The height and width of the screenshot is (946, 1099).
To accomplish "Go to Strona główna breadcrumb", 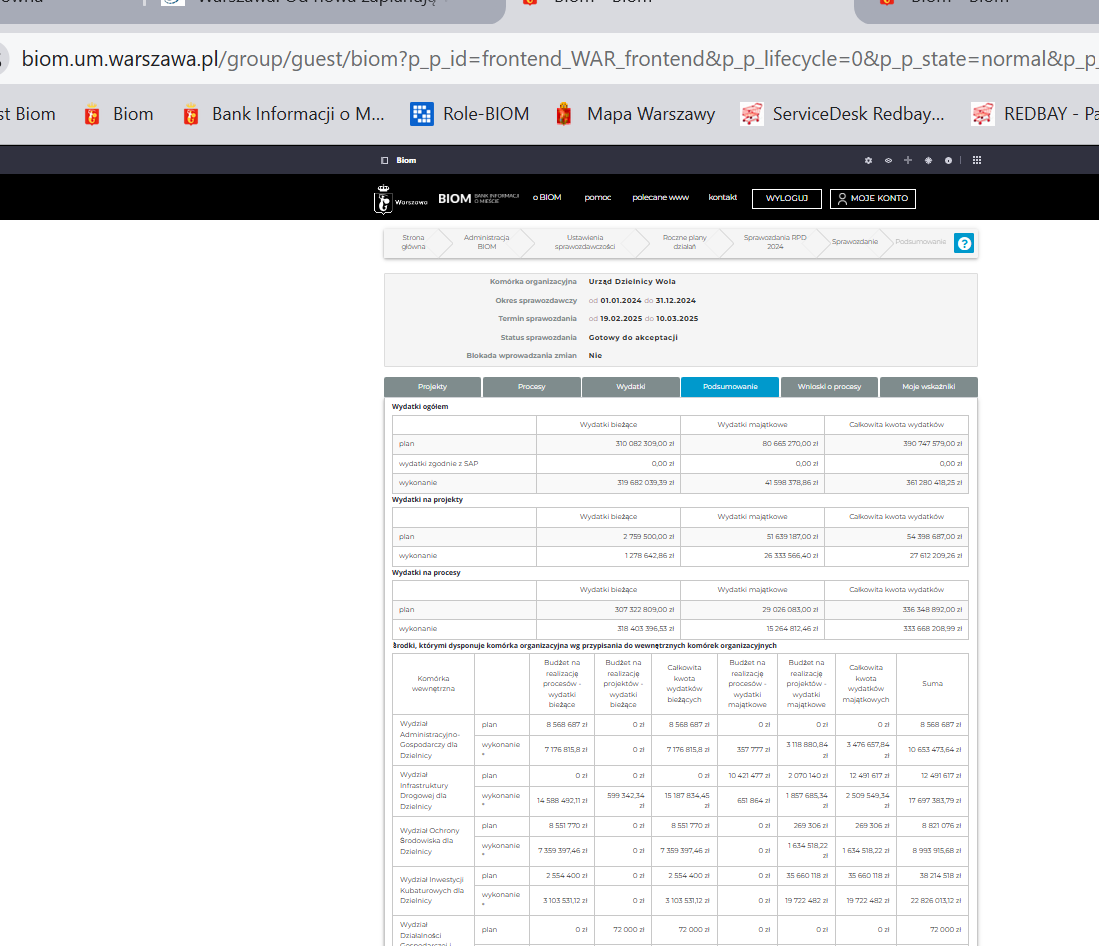I will click(413, 242).
